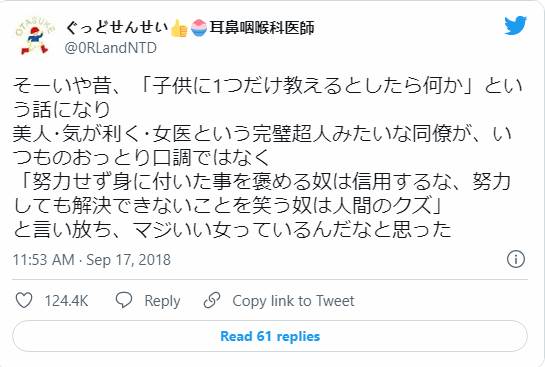
Task: Open Read 61 replies
Action: (x=270, y=336)
